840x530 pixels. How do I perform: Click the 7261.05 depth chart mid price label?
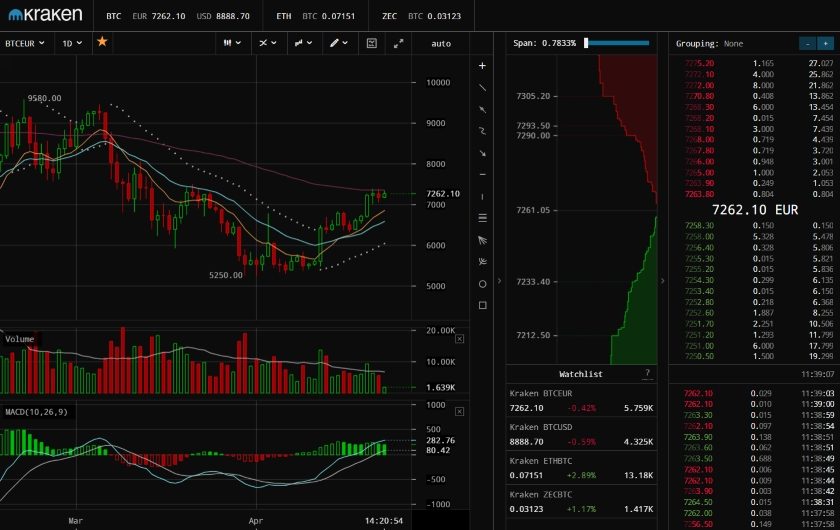click(x=533, y=210)
